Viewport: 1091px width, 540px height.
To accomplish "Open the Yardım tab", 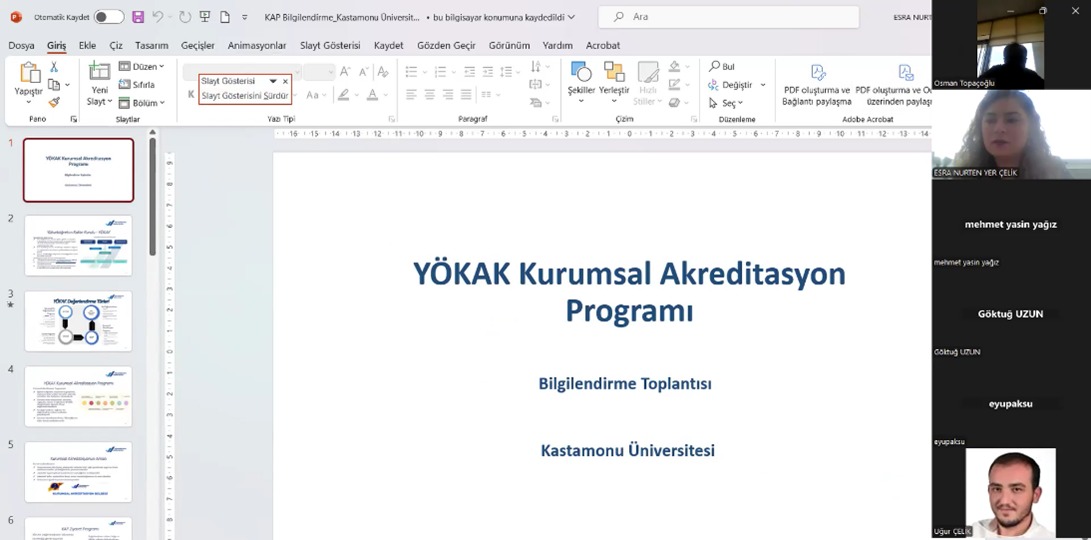I will [x=557, y=45].
